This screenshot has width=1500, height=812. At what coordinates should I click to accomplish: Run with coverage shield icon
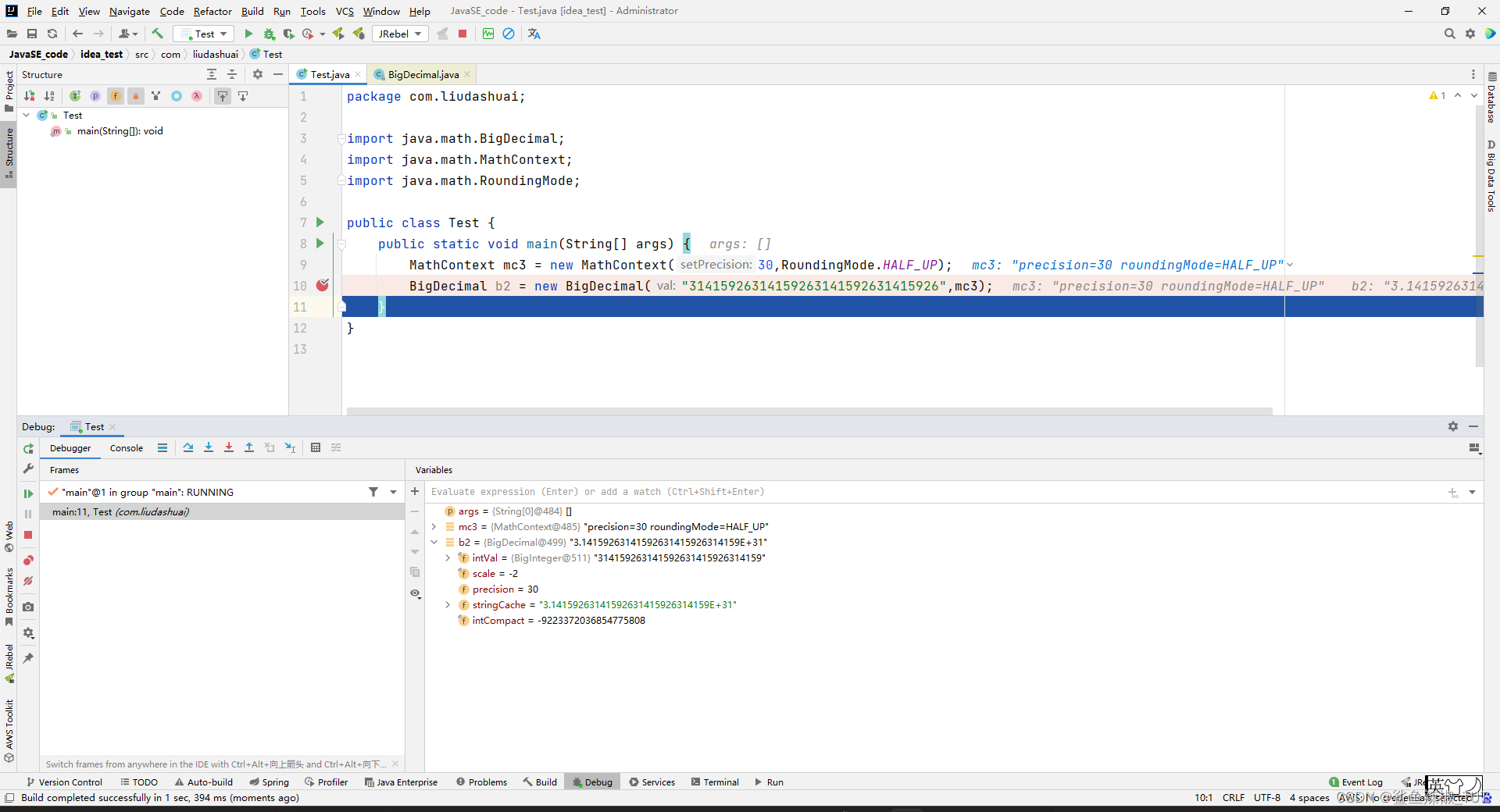click(288, 34)
